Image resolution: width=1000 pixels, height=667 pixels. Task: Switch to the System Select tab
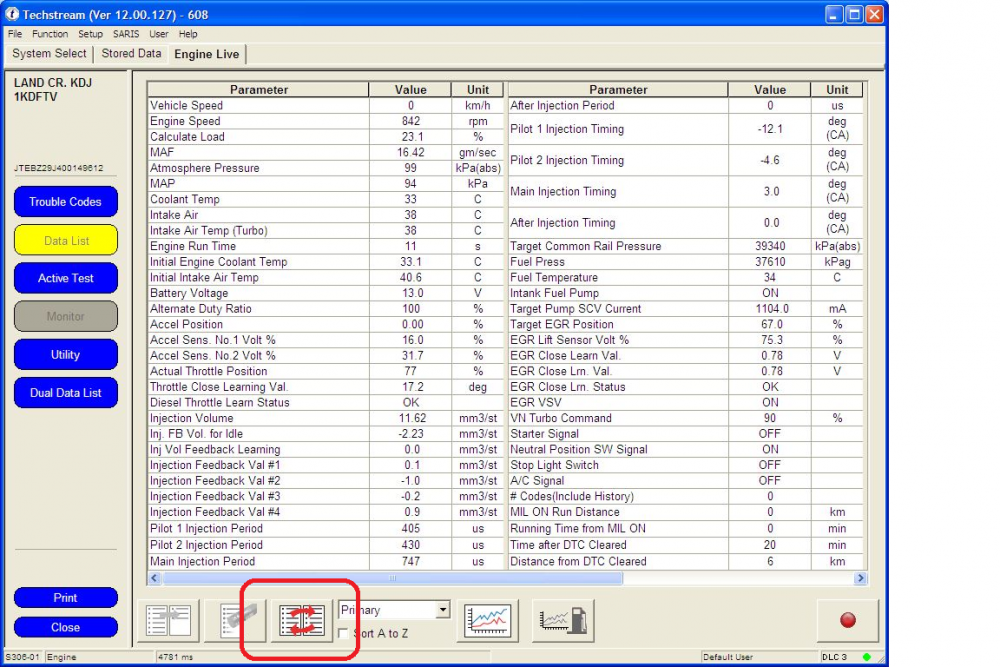[x=49, y=54]
